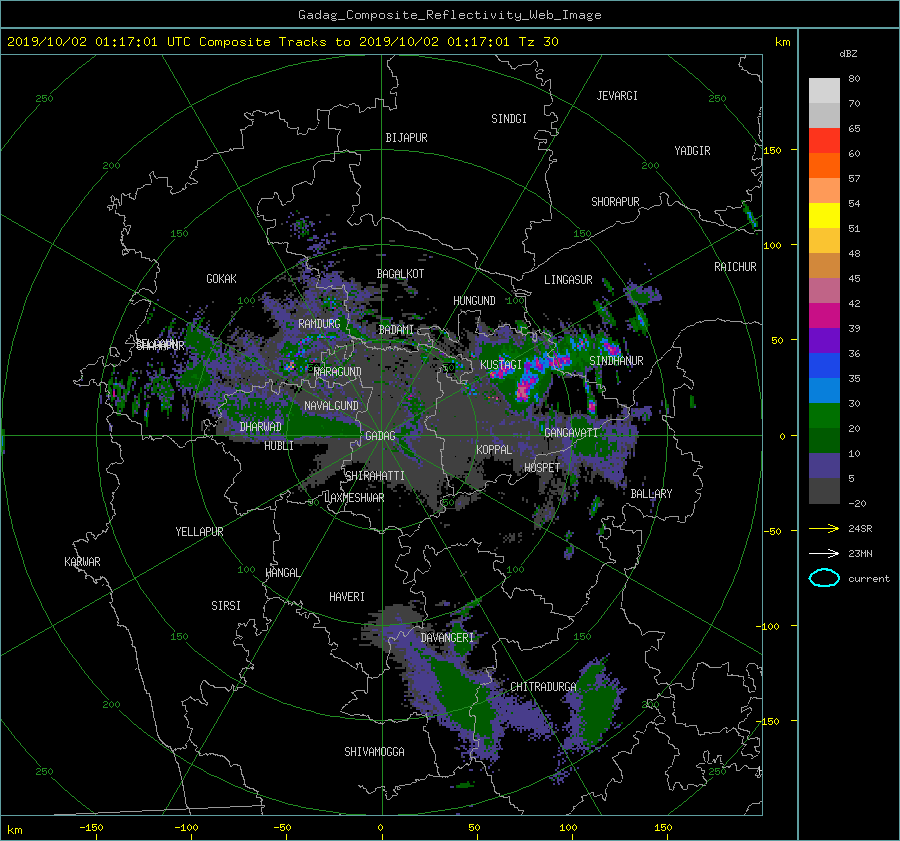The height and width of the screenshot is (841, 900).
Task: Click the GADAG radar center label
Action: (380, 436)
